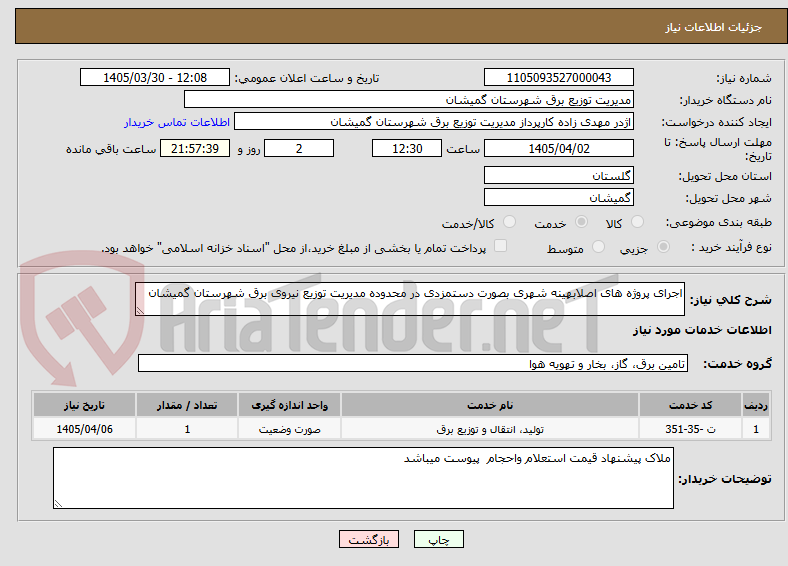The width and height of the screenshot is (788, 566).
Task: Click the تاریخ نیاز column header
Action: [x=84, y=405]
